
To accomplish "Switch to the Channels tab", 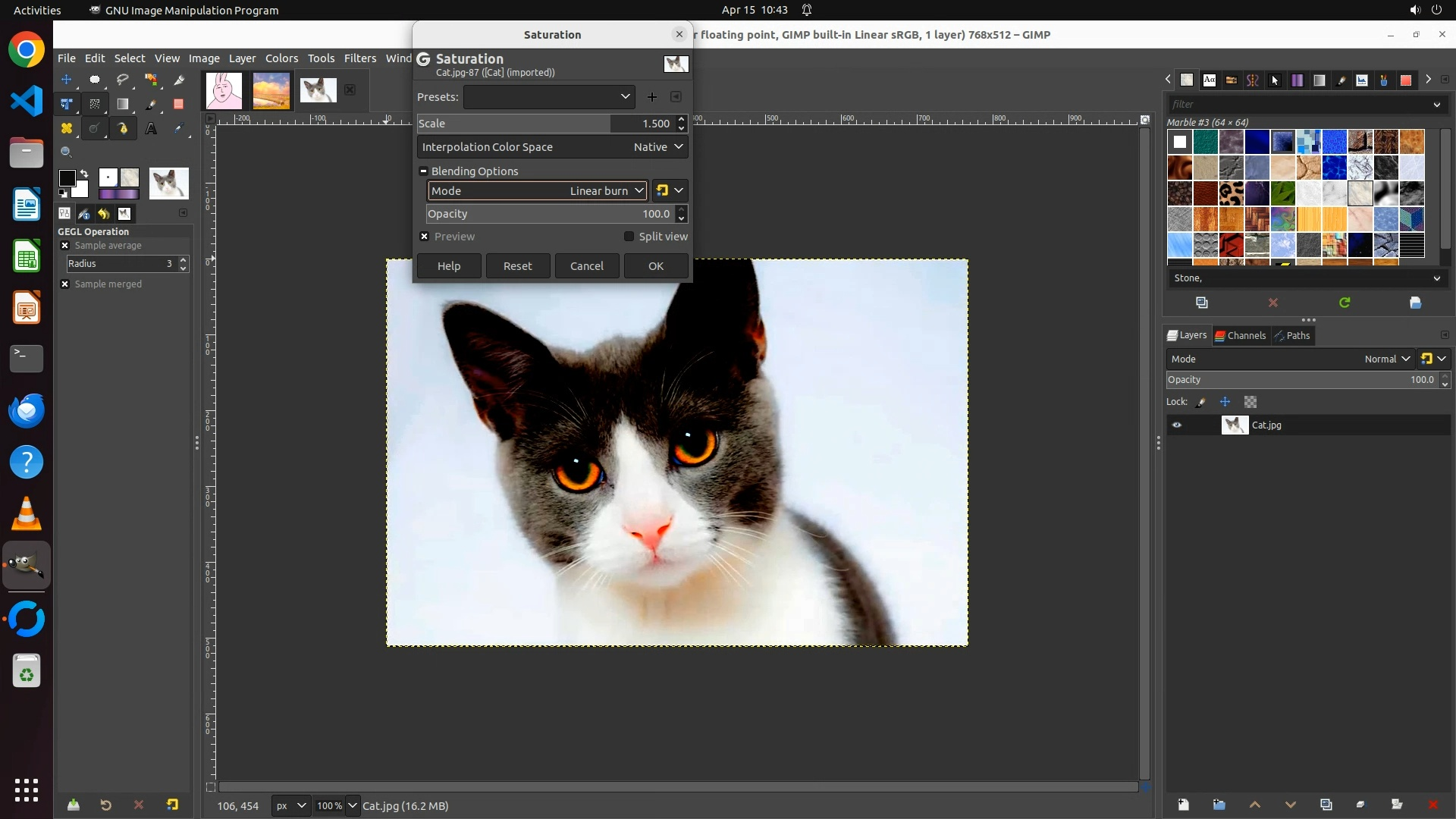I will tap(1240, 336).
